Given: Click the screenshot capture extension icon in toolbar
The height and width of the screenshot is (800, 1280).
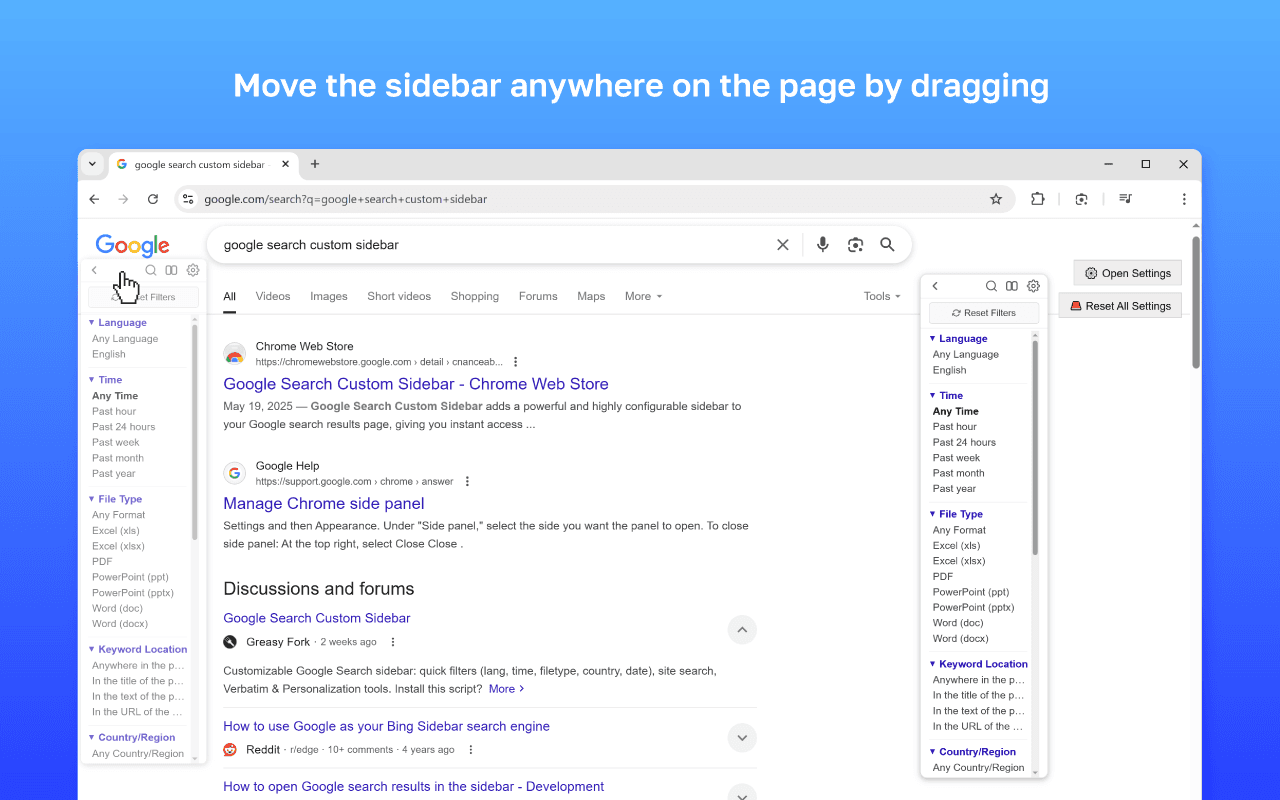Looking at the screenshot, I should click(x=1081, y=199).
